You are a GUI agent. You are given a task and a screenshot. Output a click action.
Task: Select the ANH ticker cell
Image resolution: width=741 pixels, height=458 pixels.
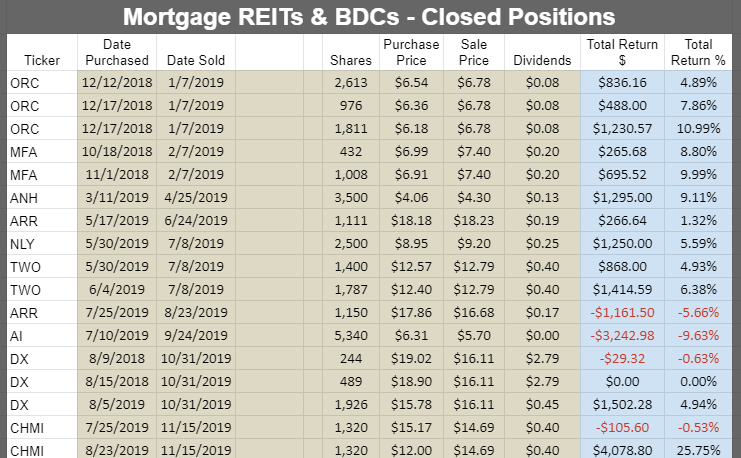[x=42, y=198]
